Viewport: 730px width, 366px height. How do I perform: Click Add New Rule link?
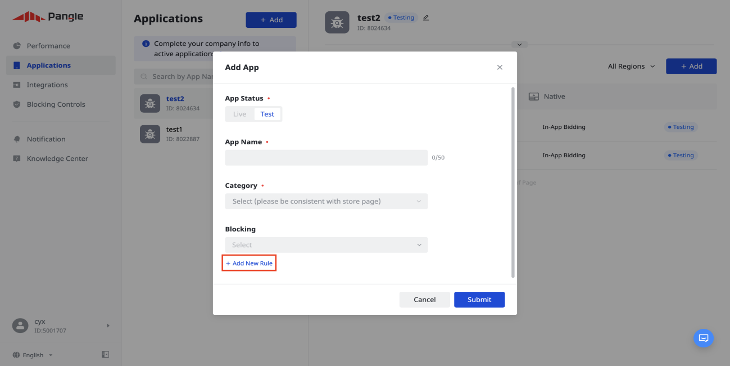249,263
